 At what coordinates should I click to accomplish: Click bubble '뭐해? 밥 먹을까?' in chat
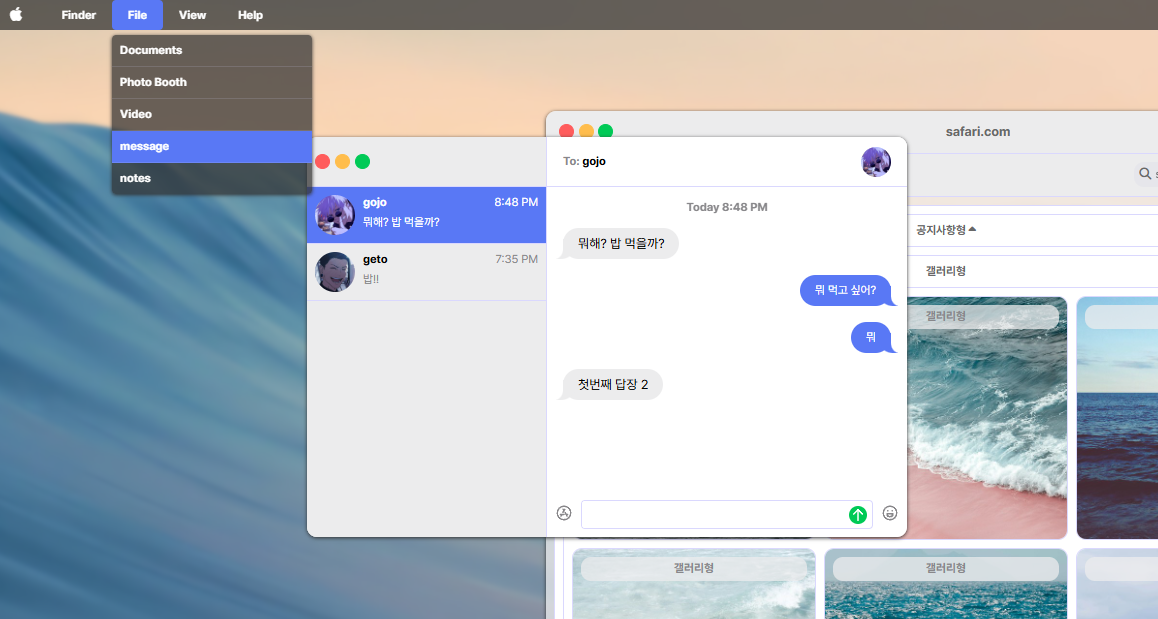pyautogui.click(x=620, y=243)
